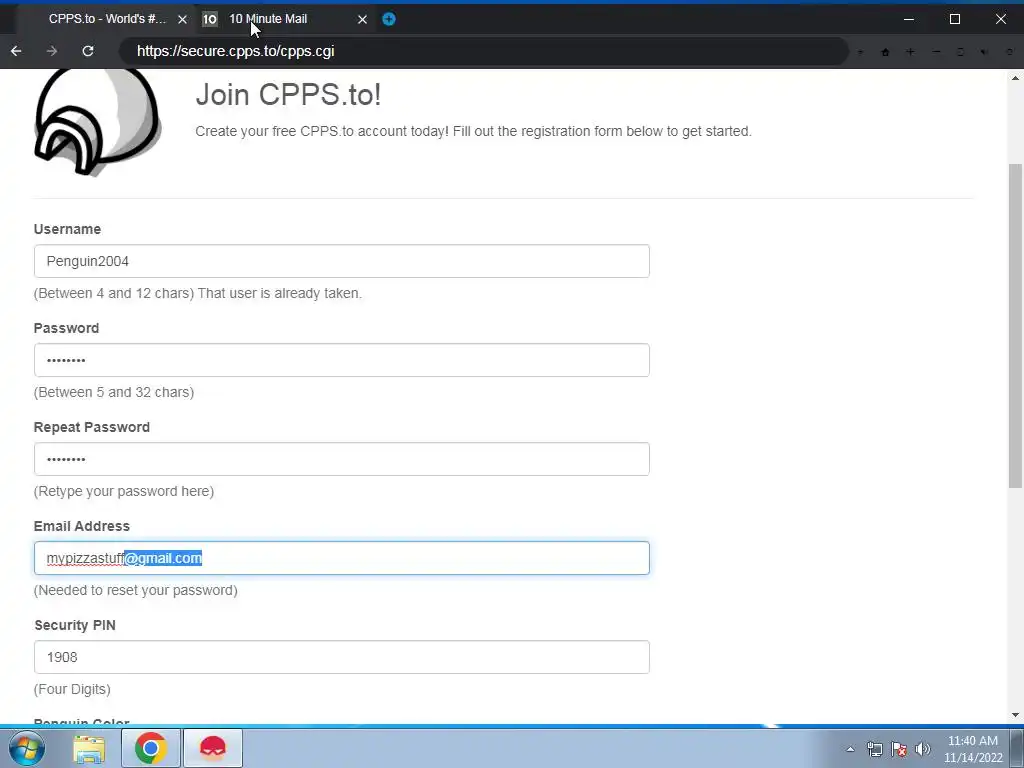
Task: Click the Username label
Action: (67, 229)
